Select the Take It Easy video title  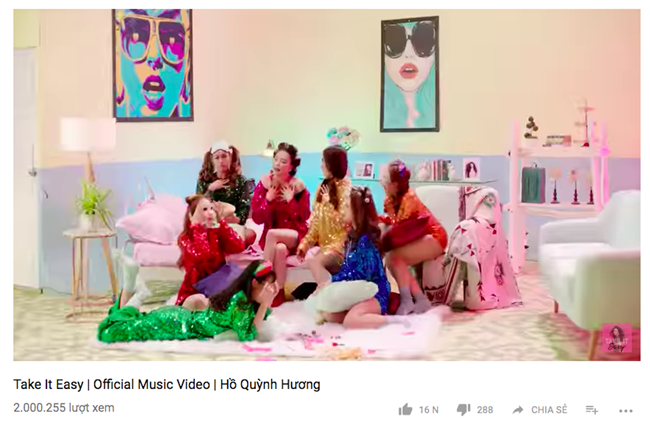coord(167,384)
